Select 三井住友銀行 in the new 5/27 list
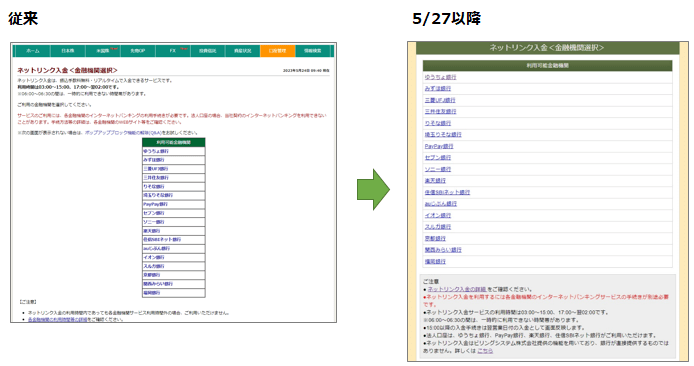 [440, 112]
